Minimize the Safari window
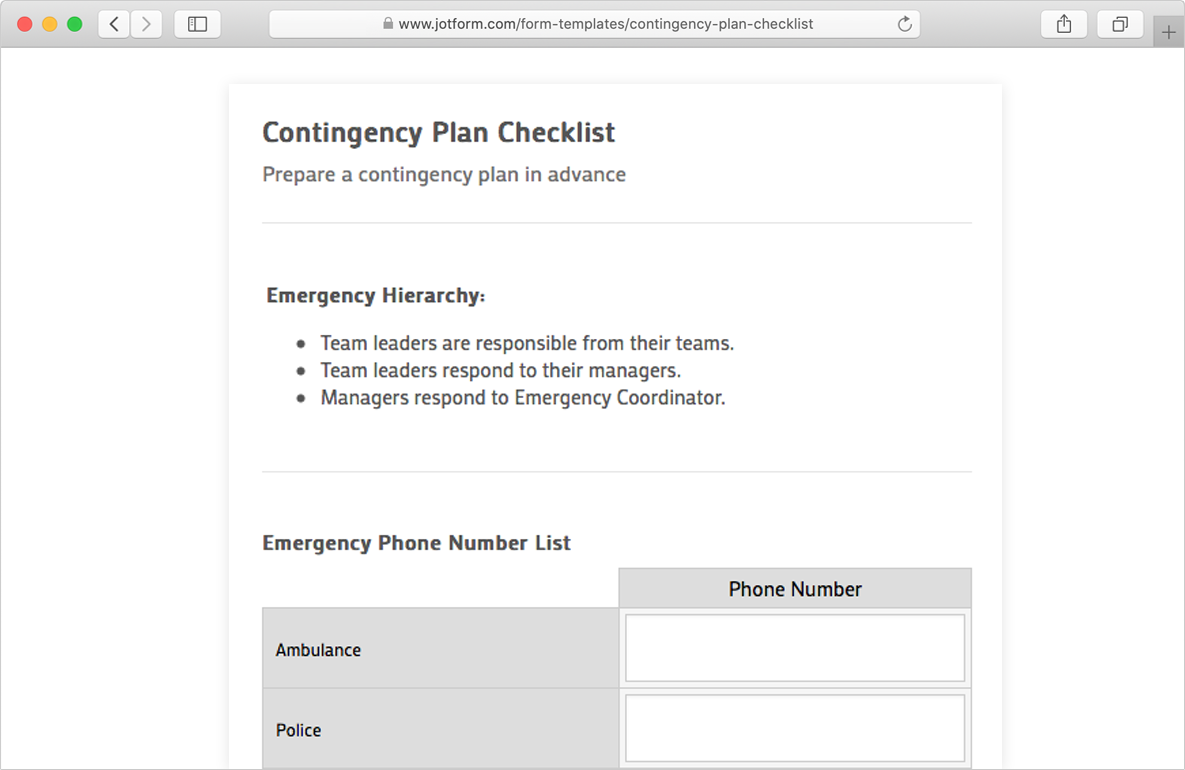The image size is (1185, 770). click(x=50, y=24)
